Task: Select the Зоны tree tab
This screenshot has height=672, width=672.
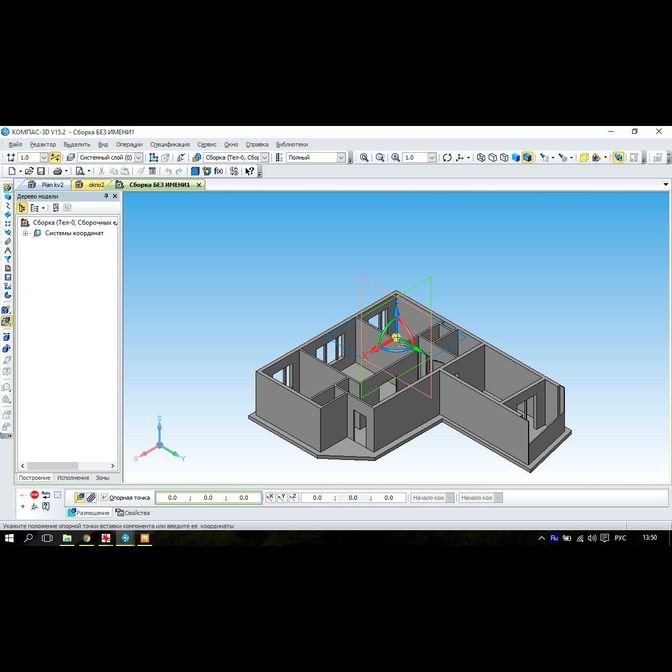Action: click(x=102, y=477)
